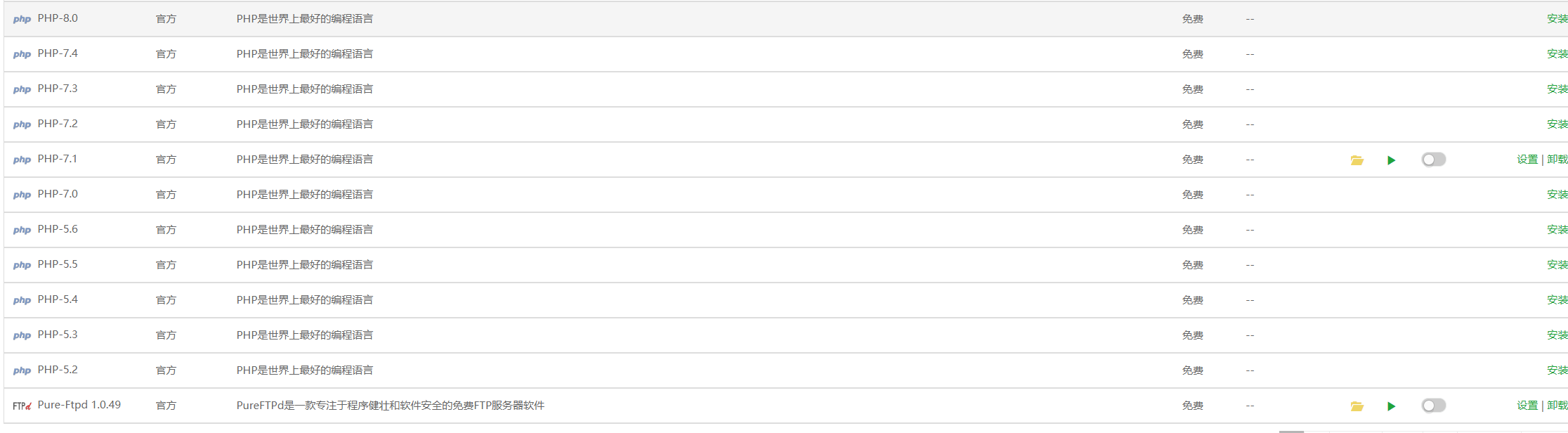
Task: Install PHP-7.0 via its 安装 link
Action: pyautogui.click(x=1557, y=195)
